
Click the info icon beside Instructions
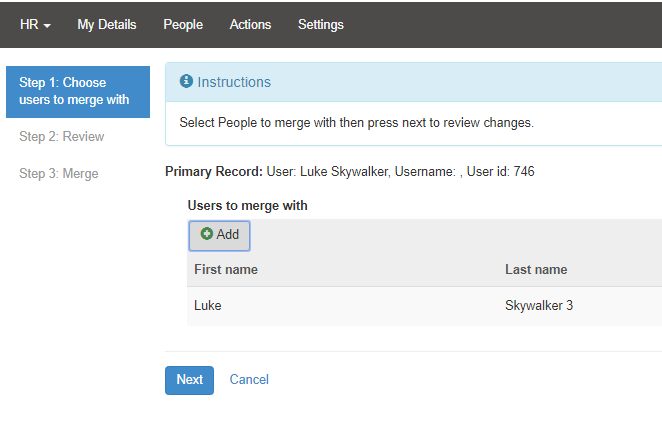(x=186, y=82)
